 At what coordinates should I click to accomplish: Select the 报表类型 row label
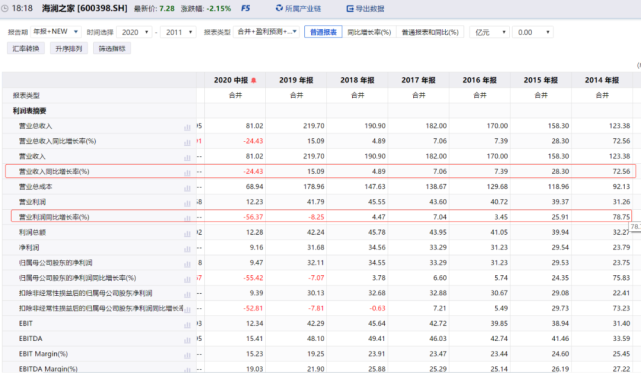pyautogui.click(x=26, y=95)
